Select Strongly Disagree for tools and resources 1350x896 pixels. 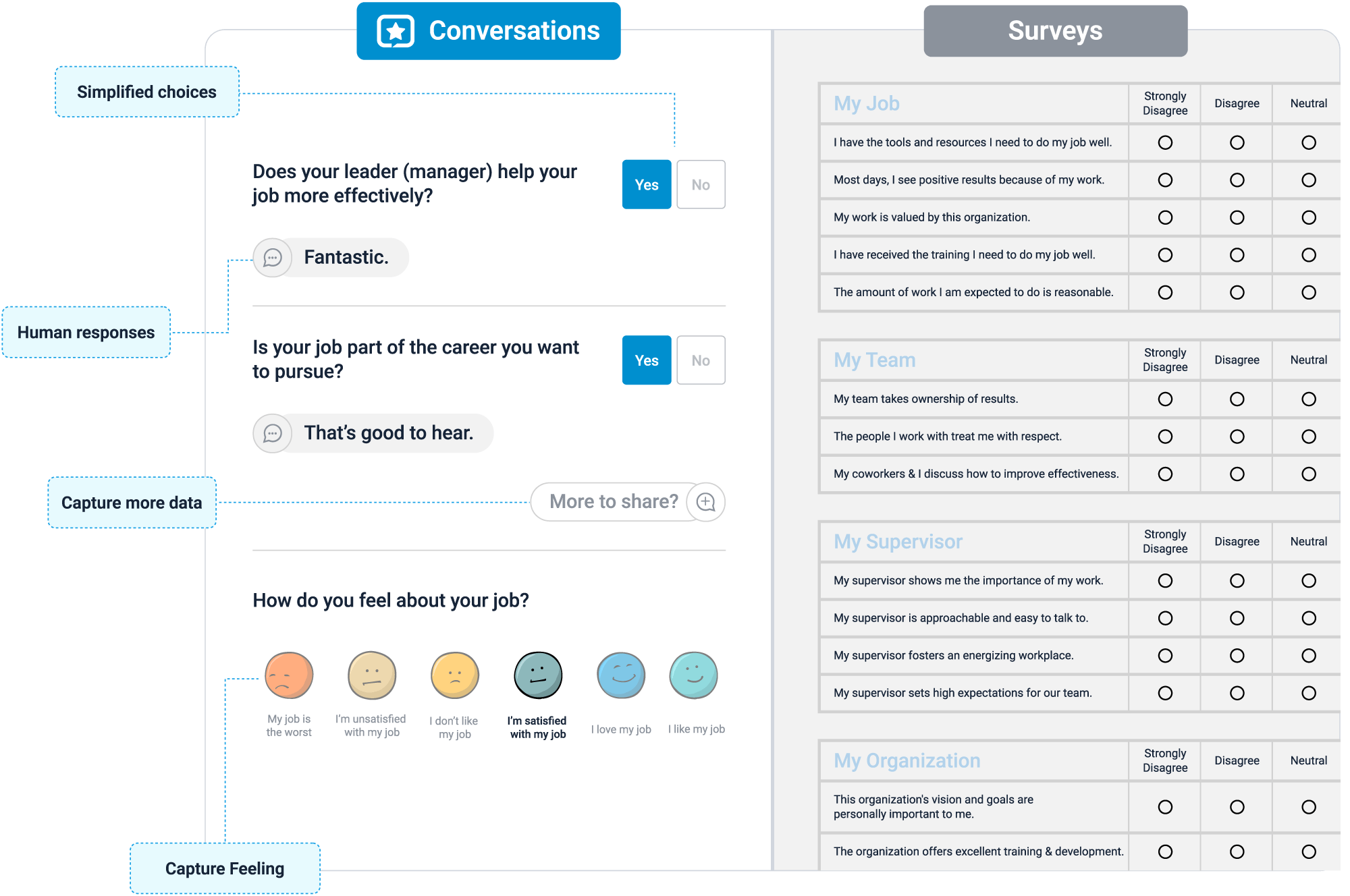tap(1165, 142)
